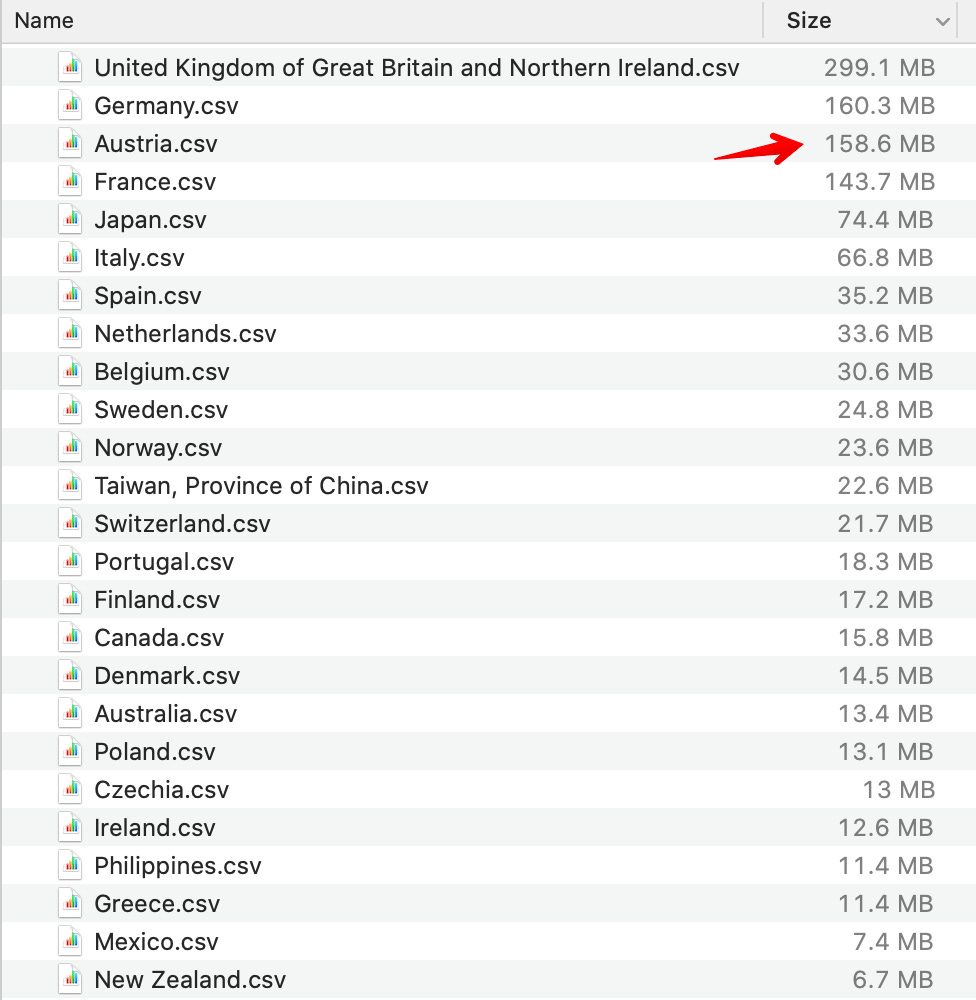Click the Finland.csv file icon
This screenshot has height=1000, width=976.
tap(70, 599)
